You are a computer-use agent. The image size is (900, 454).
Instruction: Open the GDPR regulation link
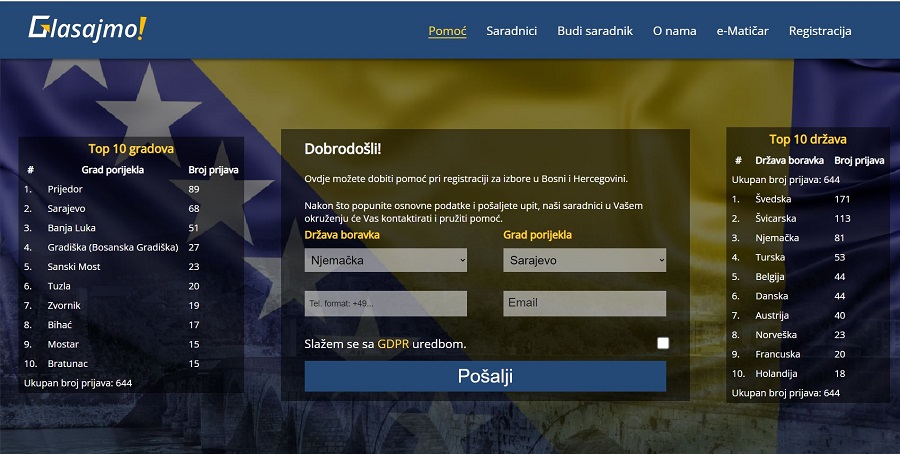pyautogui.click(x=393, y=344)
